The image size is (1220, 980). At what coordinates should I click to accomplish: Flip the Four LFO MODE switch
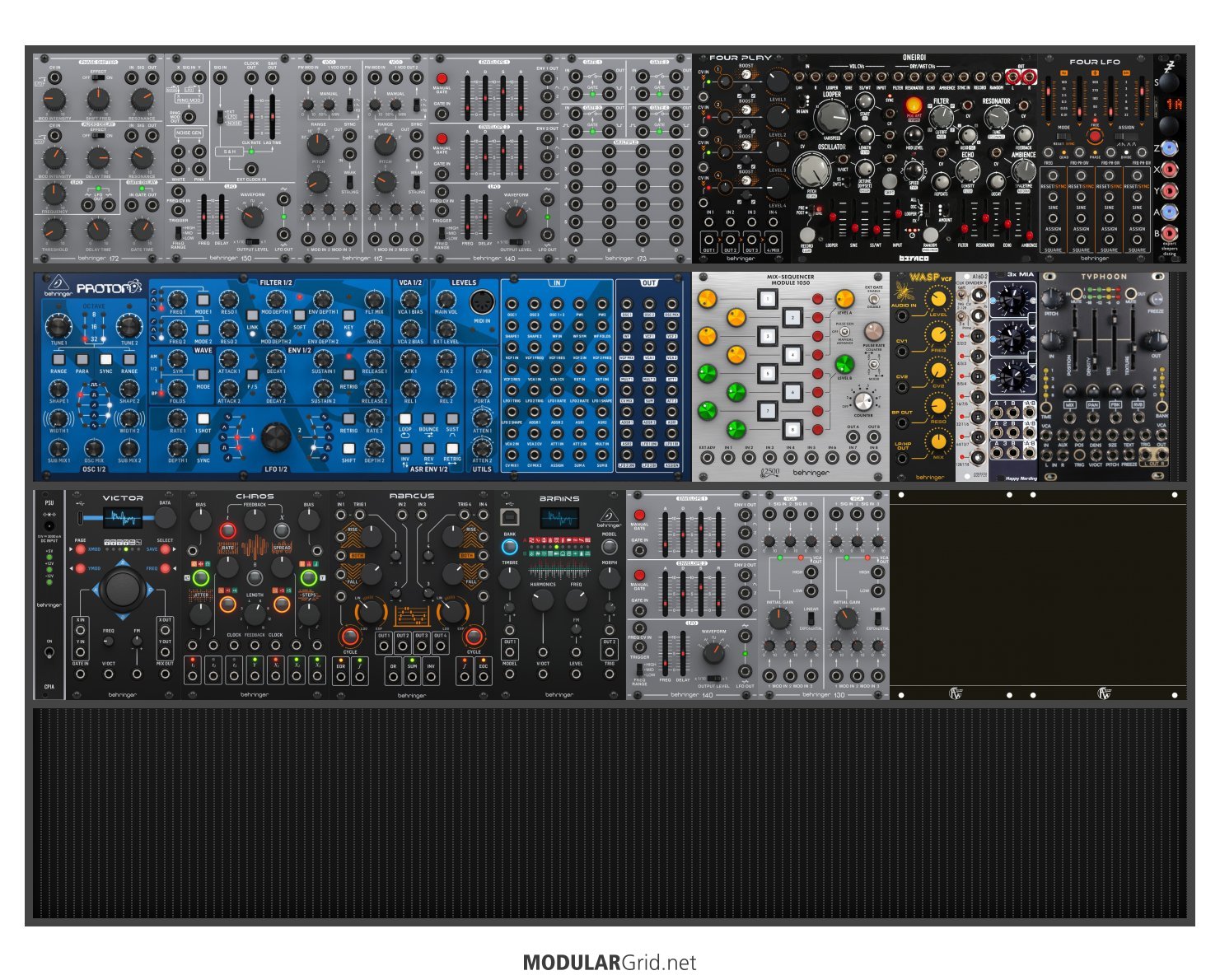pyautogui.click(x=1064, y=137)
